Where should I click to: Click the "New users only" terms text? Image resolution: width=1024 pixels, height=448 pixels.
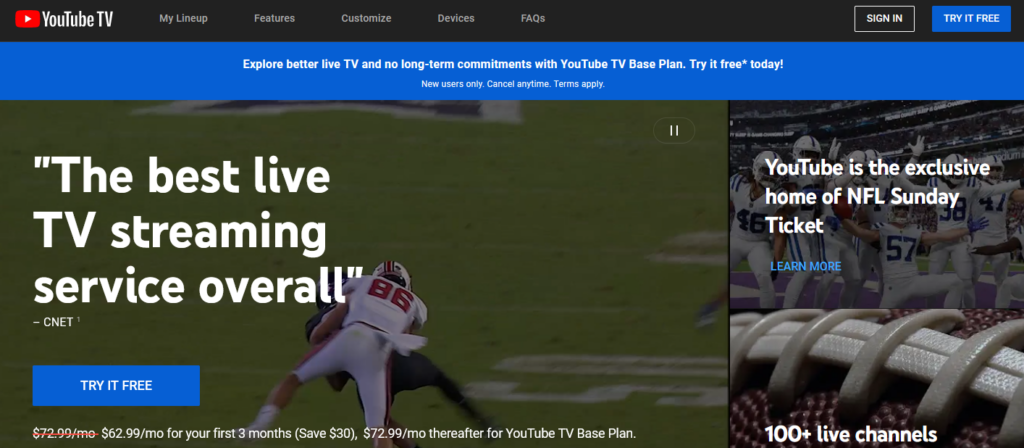pyautogui.click(x=513, y=84)
